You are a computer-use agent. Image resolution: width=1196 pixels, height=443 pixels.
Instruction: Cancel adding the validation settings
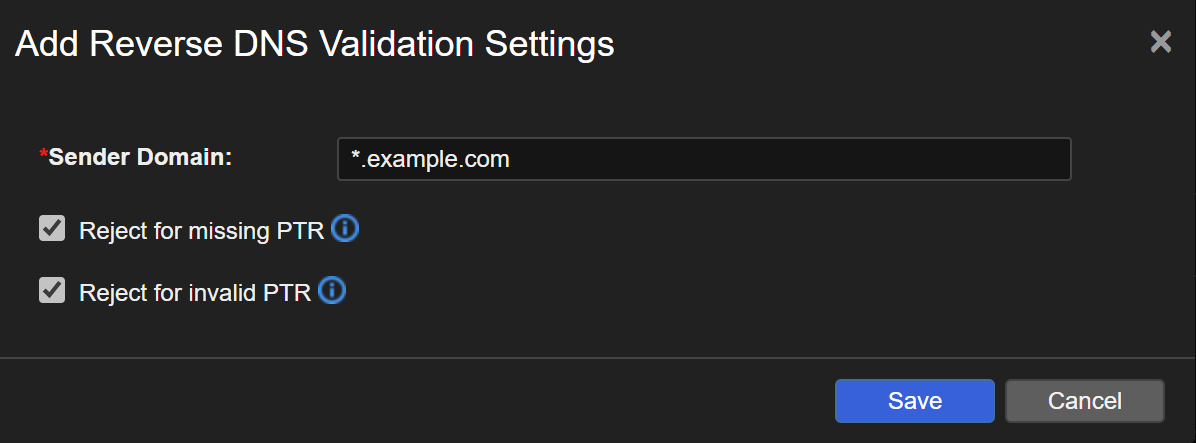(x=1084, y=401)
